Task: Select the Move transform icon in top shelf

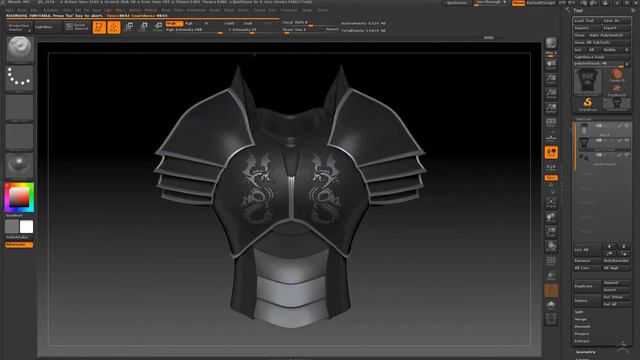Action: 129,27
